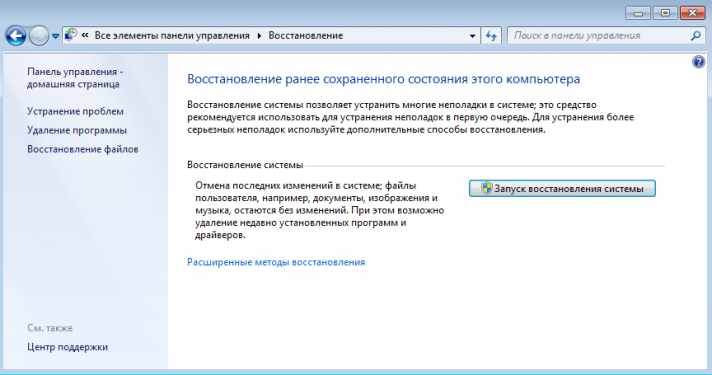Click the page title 'Восстановление ранее сохраненного состояния'
712x375 pixels.
[384, 79]
